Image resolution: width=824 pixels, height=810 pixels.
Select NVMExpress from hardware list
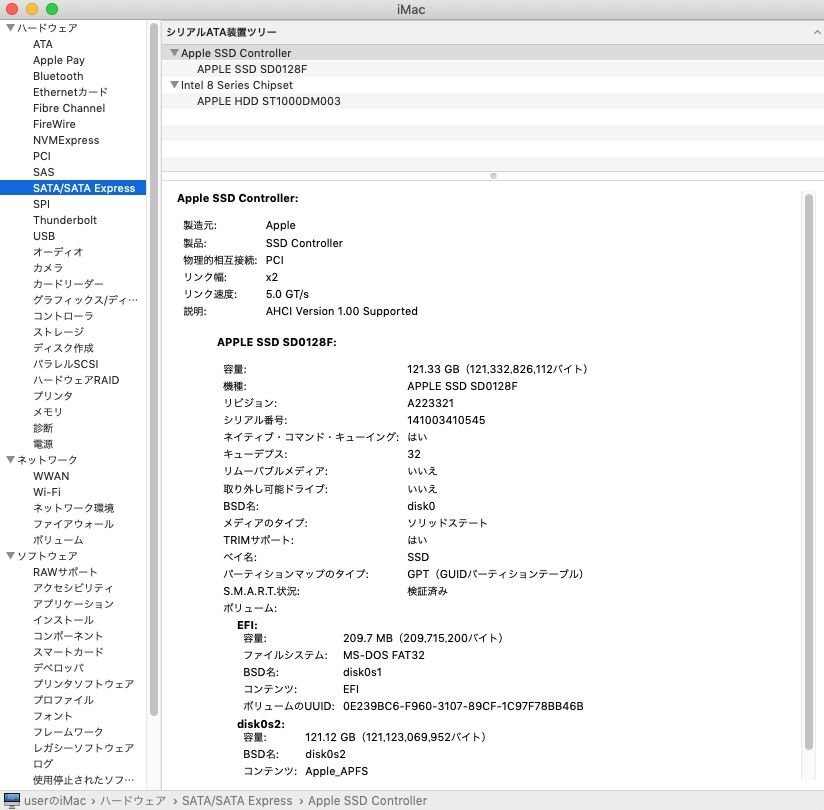(x=66, y=140)
